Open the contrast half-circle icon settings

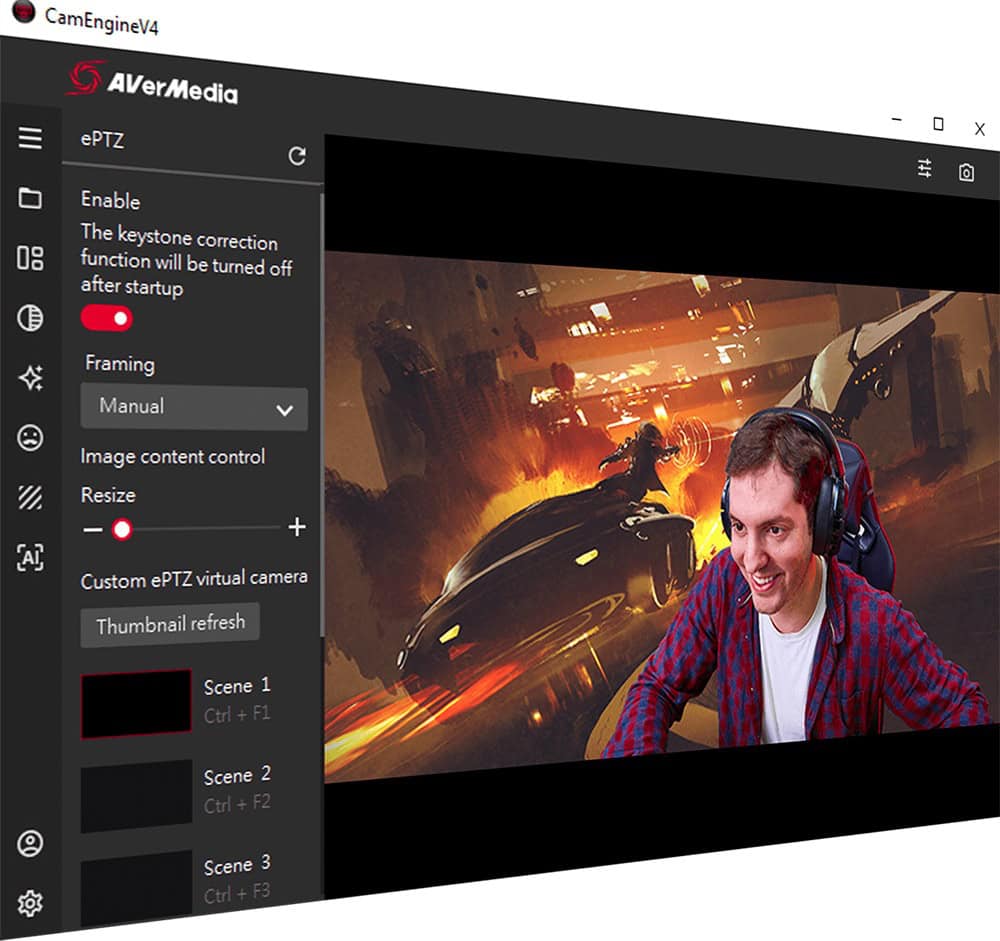tap(30, 317)
